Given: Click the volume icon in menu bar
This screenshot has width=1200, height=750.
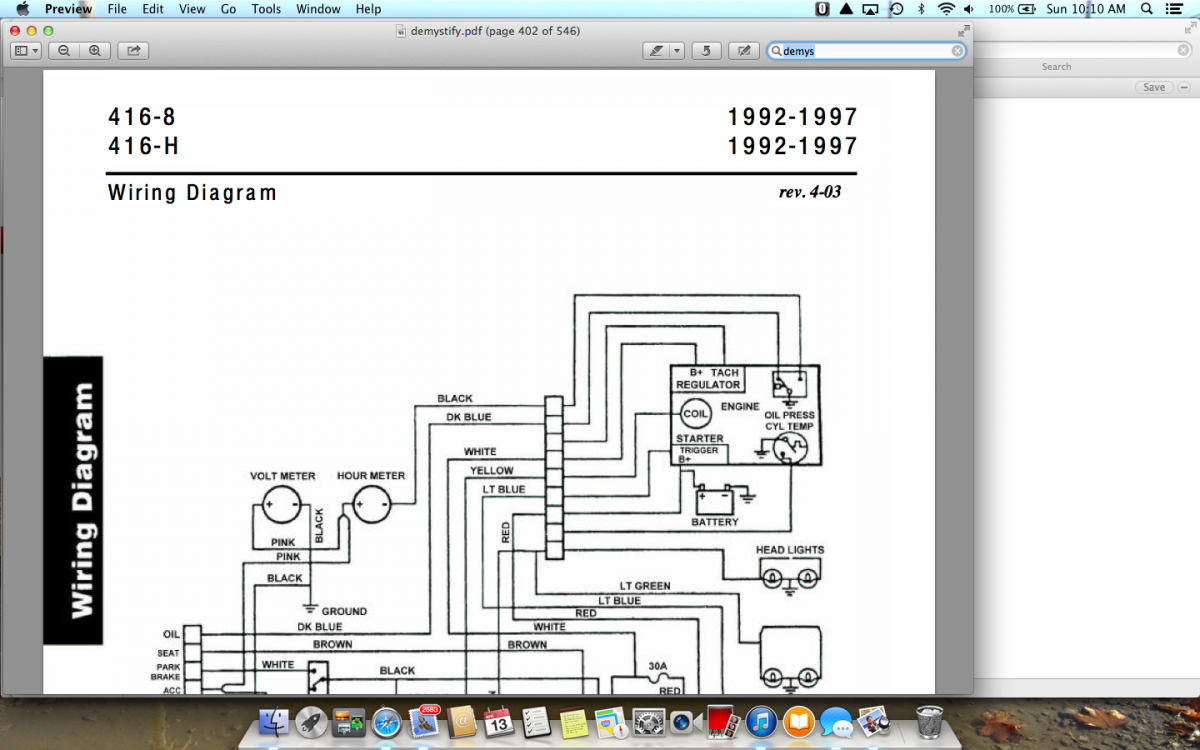Looking at the screenshot, I should (969, 9).
